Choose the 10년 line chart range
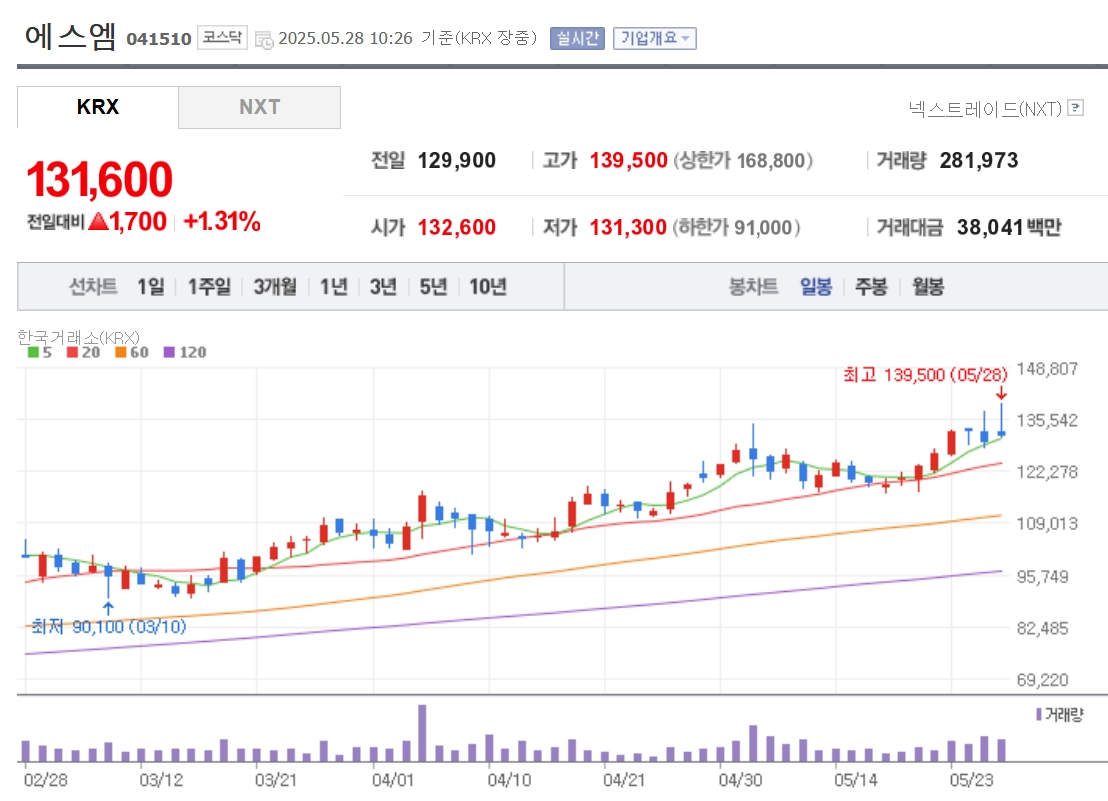1108x801 pixels. 488,287
